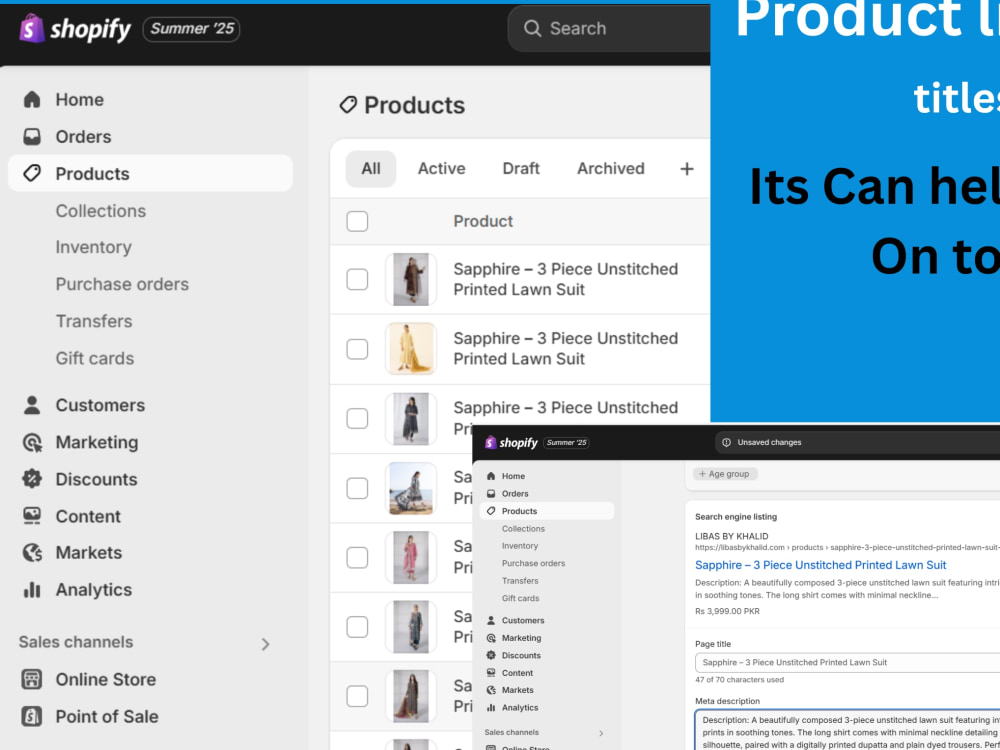Click the Point of Sale bag icon
Screen dimensions: 1000x750
tap(32, 716)
